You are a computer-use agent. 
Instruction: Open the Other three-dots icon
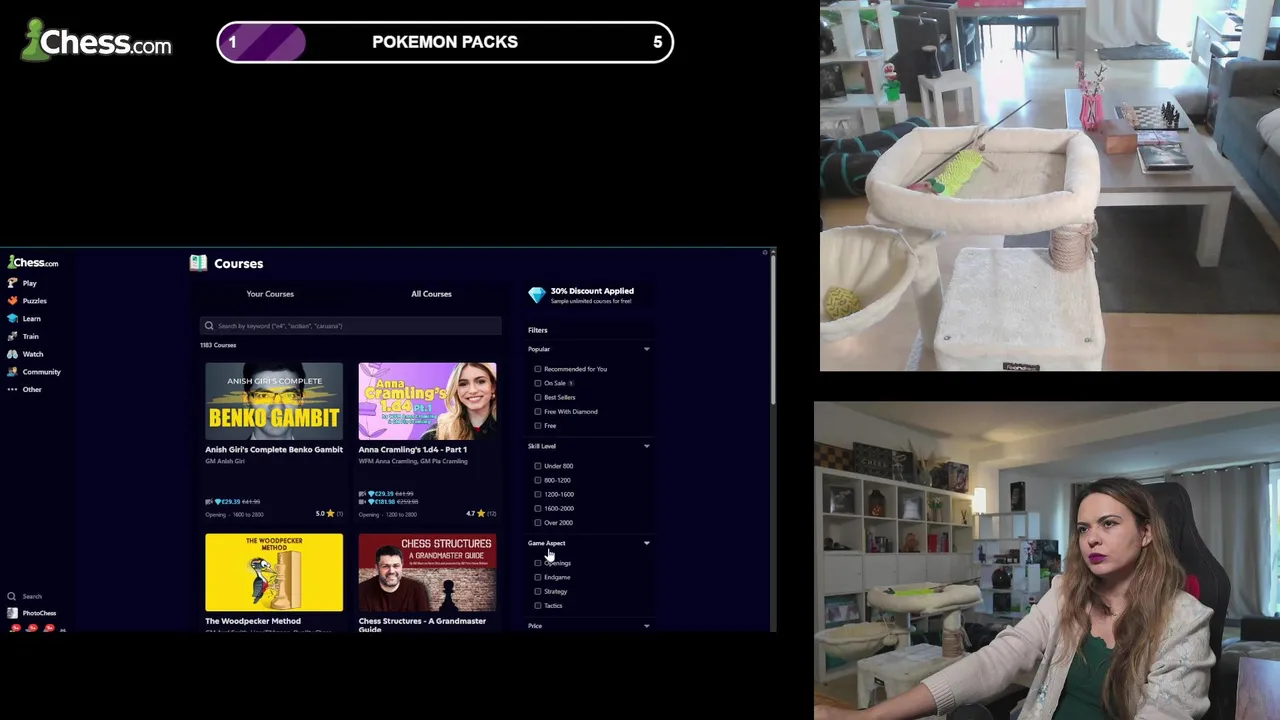(12, 390)
